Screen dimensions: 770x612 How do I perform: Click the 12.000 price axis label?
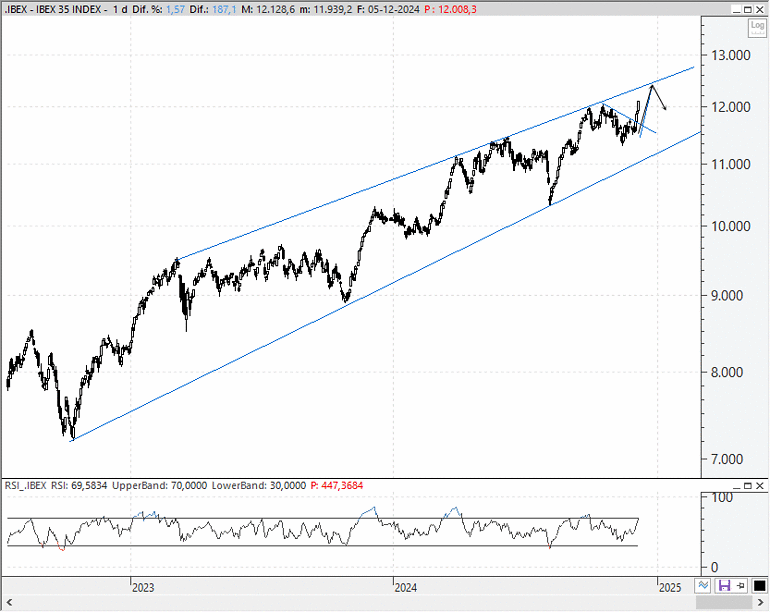pos(731,107)
